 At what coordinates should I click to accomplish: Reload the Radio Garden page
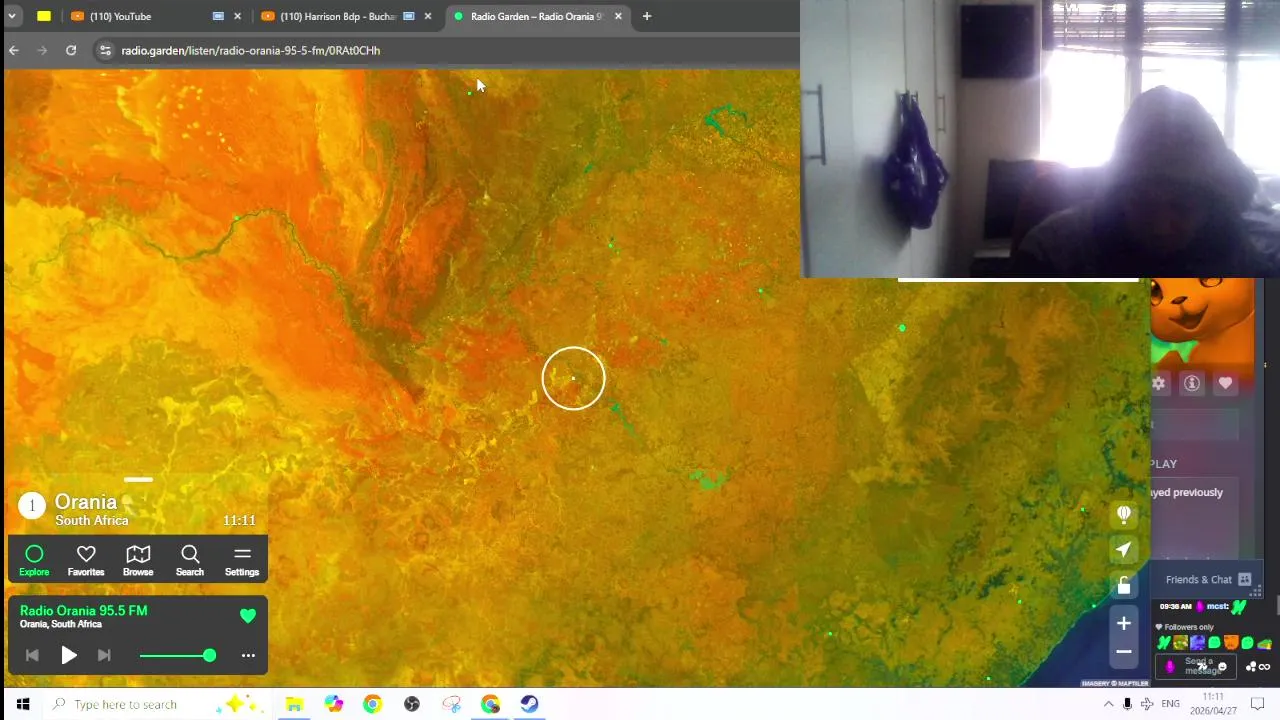coord(71,50)
